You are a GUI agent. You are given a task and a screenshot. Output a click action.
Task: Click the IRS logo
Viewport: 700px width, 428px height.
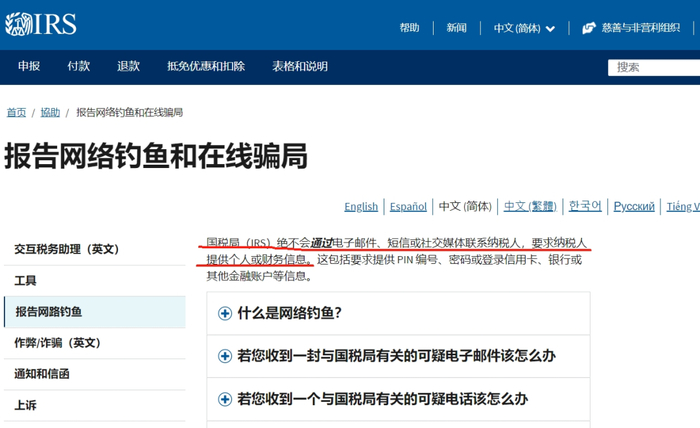click(x=41, y=24)
